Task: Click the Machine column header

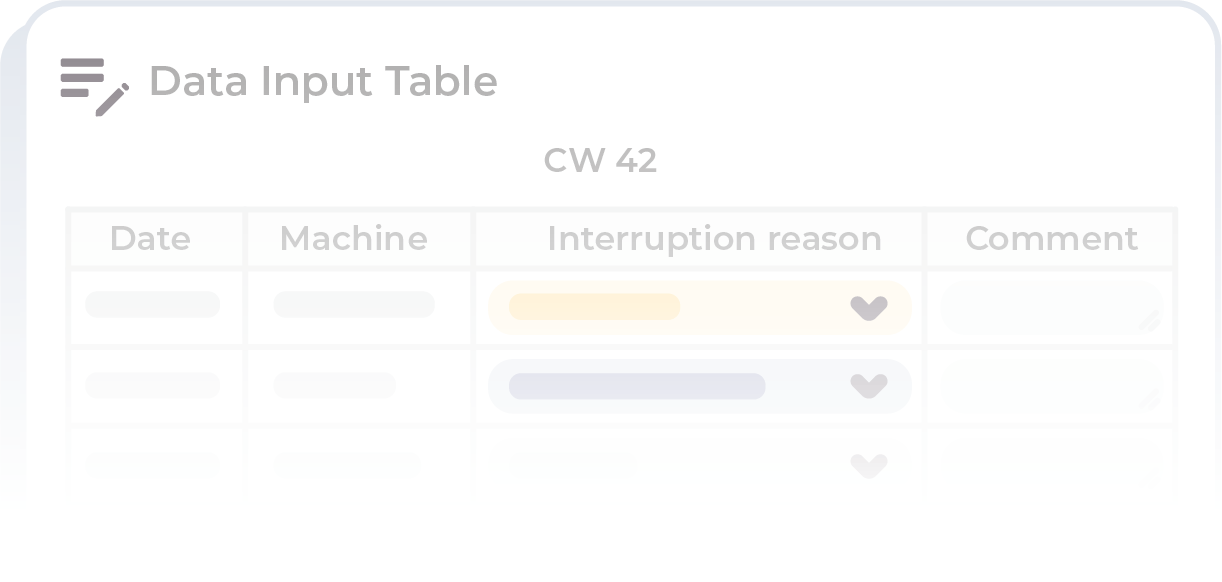Action: 353,239
